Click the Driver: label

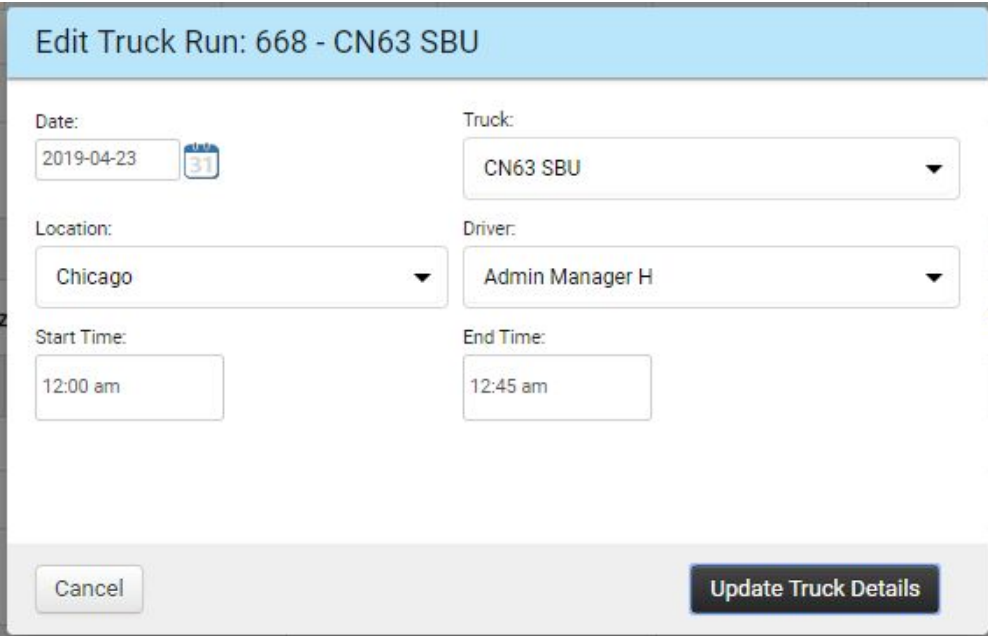(x=489, y=228)
